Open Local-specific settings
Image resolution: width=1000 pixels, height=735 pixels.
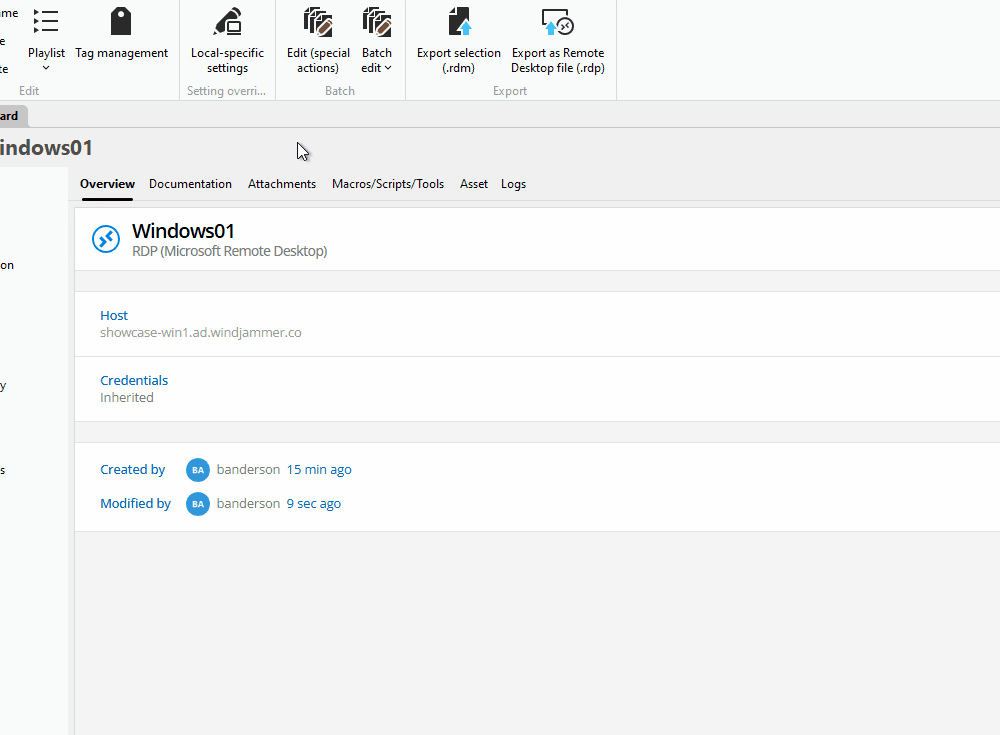(x=226, y=40)
